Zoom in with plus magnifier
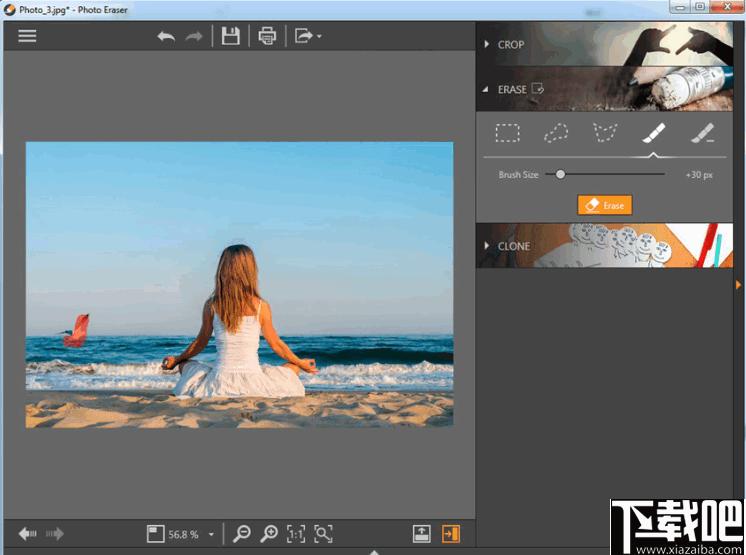The image size is (746, 555). coord(269,534)
